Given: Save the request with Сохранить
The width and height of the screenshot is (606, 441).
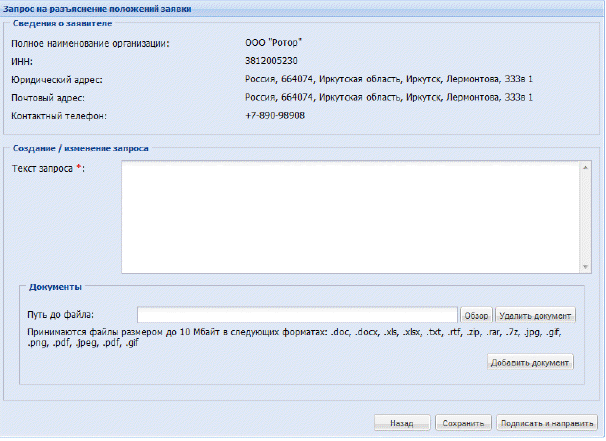Looking at the screenshot, I should (x=463, y=423).
